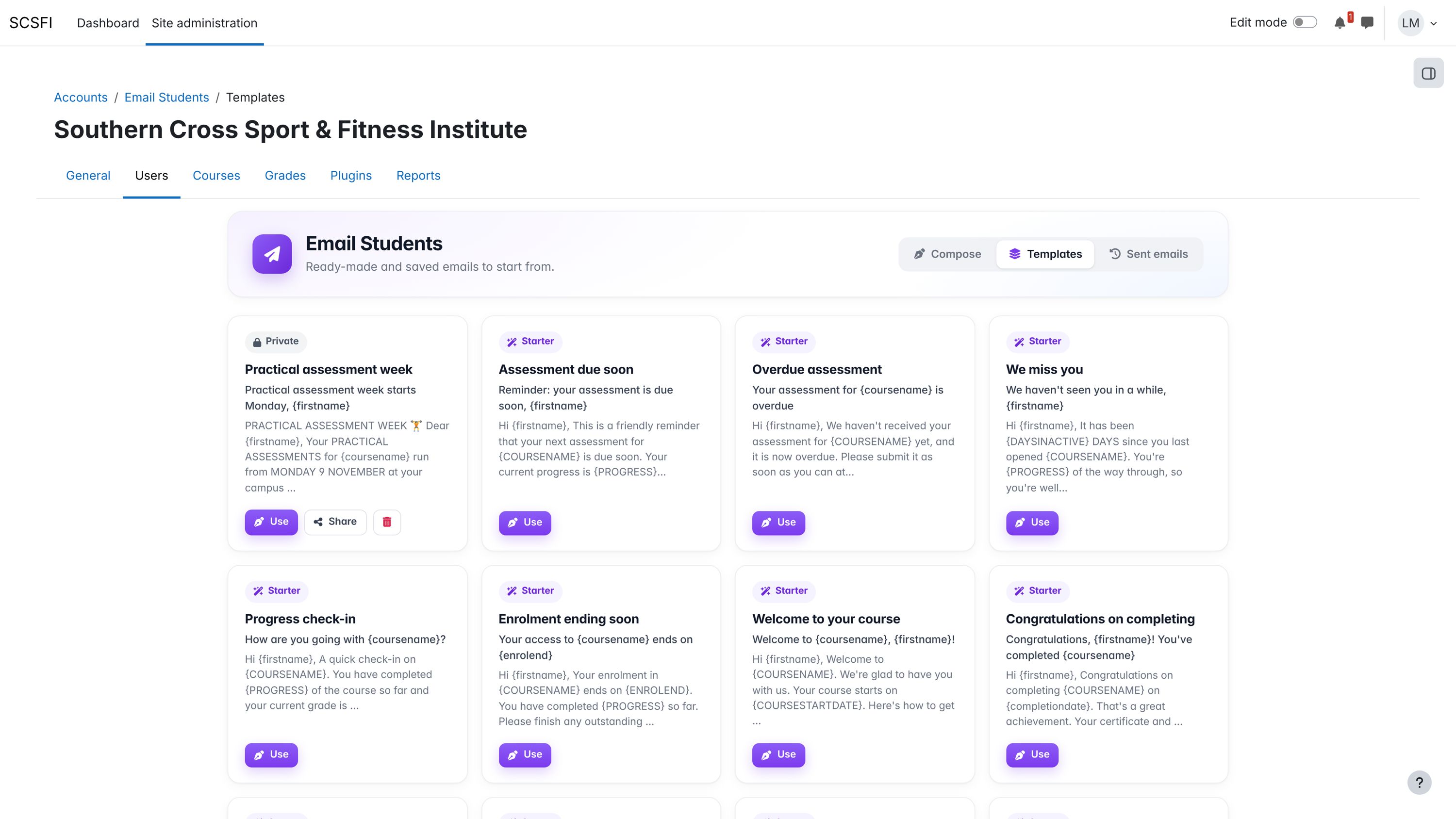Image resolution: width=1456 pixels, height=819 pixels.
Task: Click the Starter badge on Overdue assessment
Action: tap(784, 342)
